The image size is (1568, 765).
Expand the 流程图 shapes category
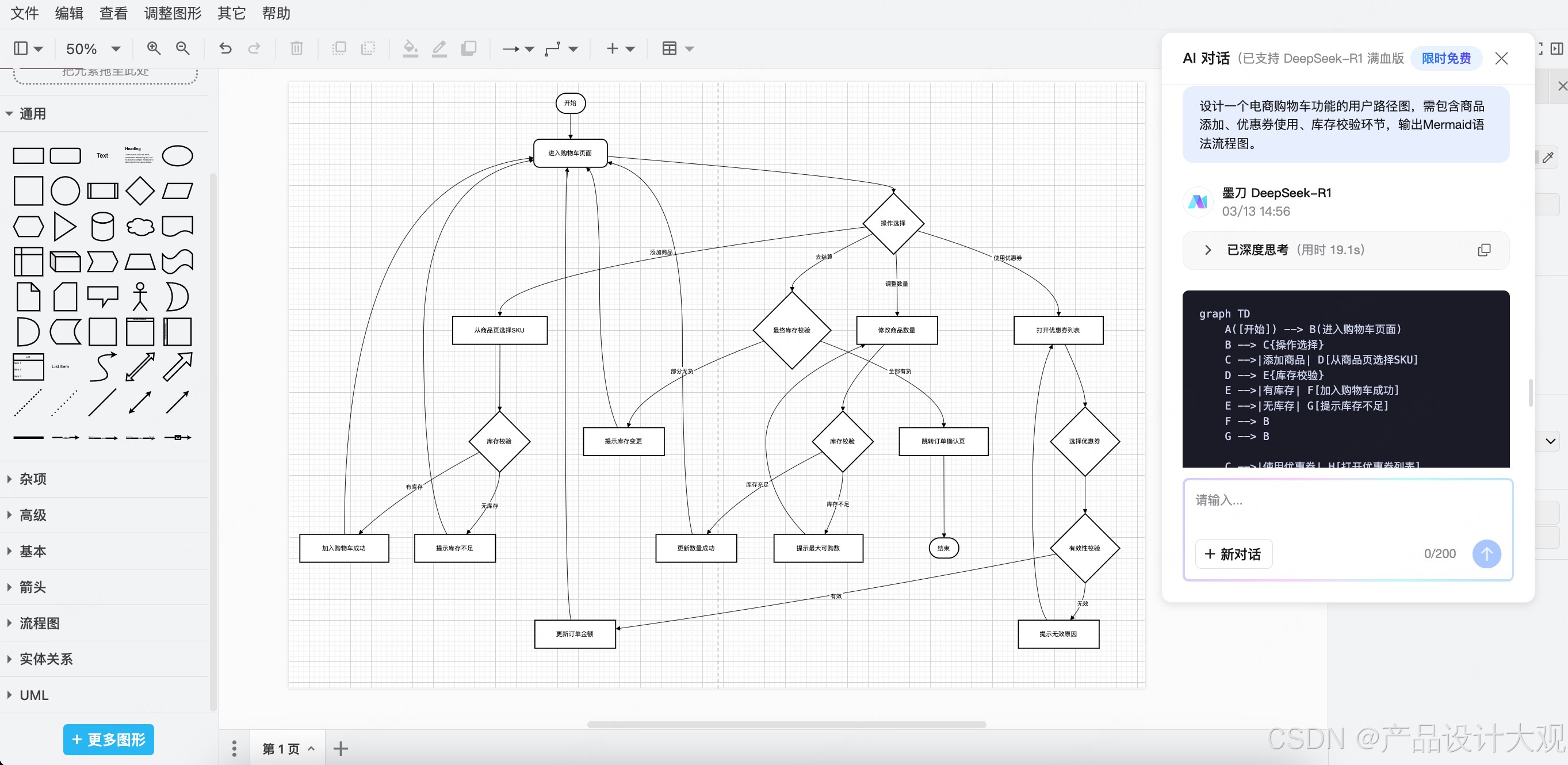[39, 623]
